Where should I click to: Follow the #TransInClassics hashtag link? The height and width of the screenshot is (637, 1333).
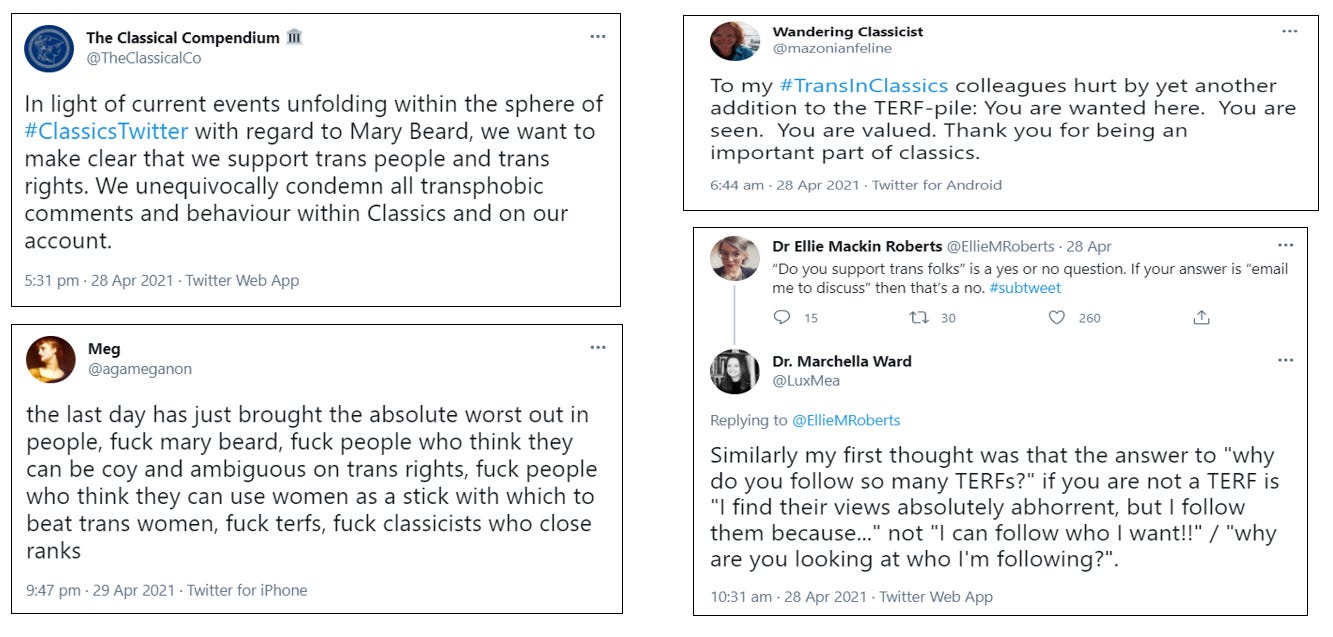(x=864, y=86)
